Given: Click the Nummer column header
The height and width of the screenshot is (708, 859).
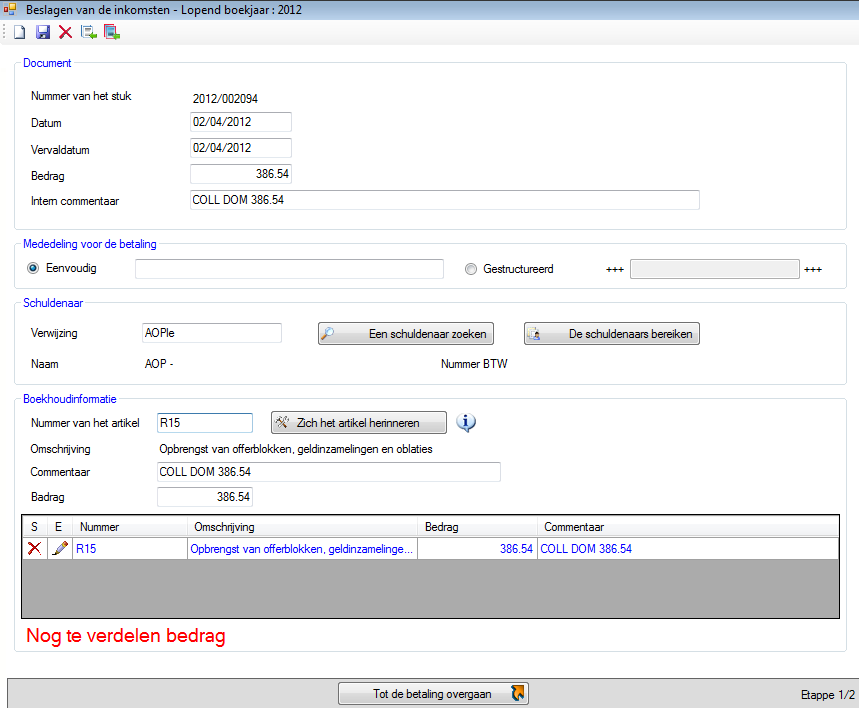Looking at the screenshot, I should [130, 527].
